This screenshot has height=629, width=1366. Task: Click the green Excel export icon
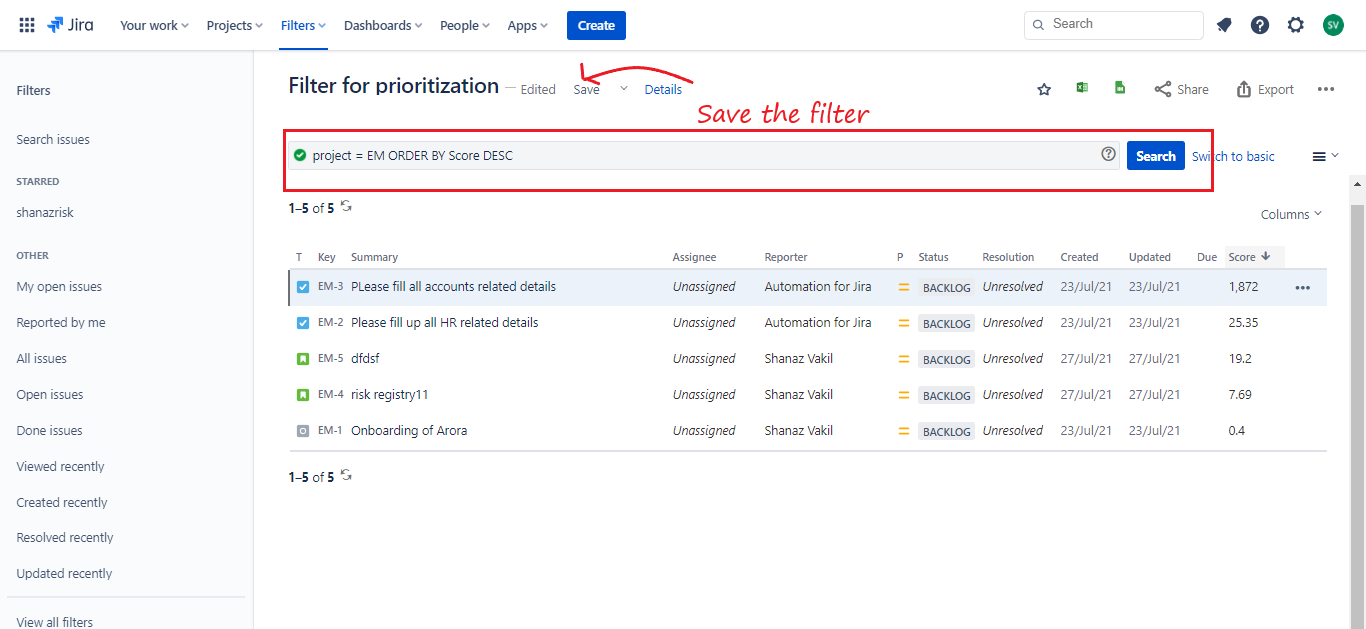1082,88
